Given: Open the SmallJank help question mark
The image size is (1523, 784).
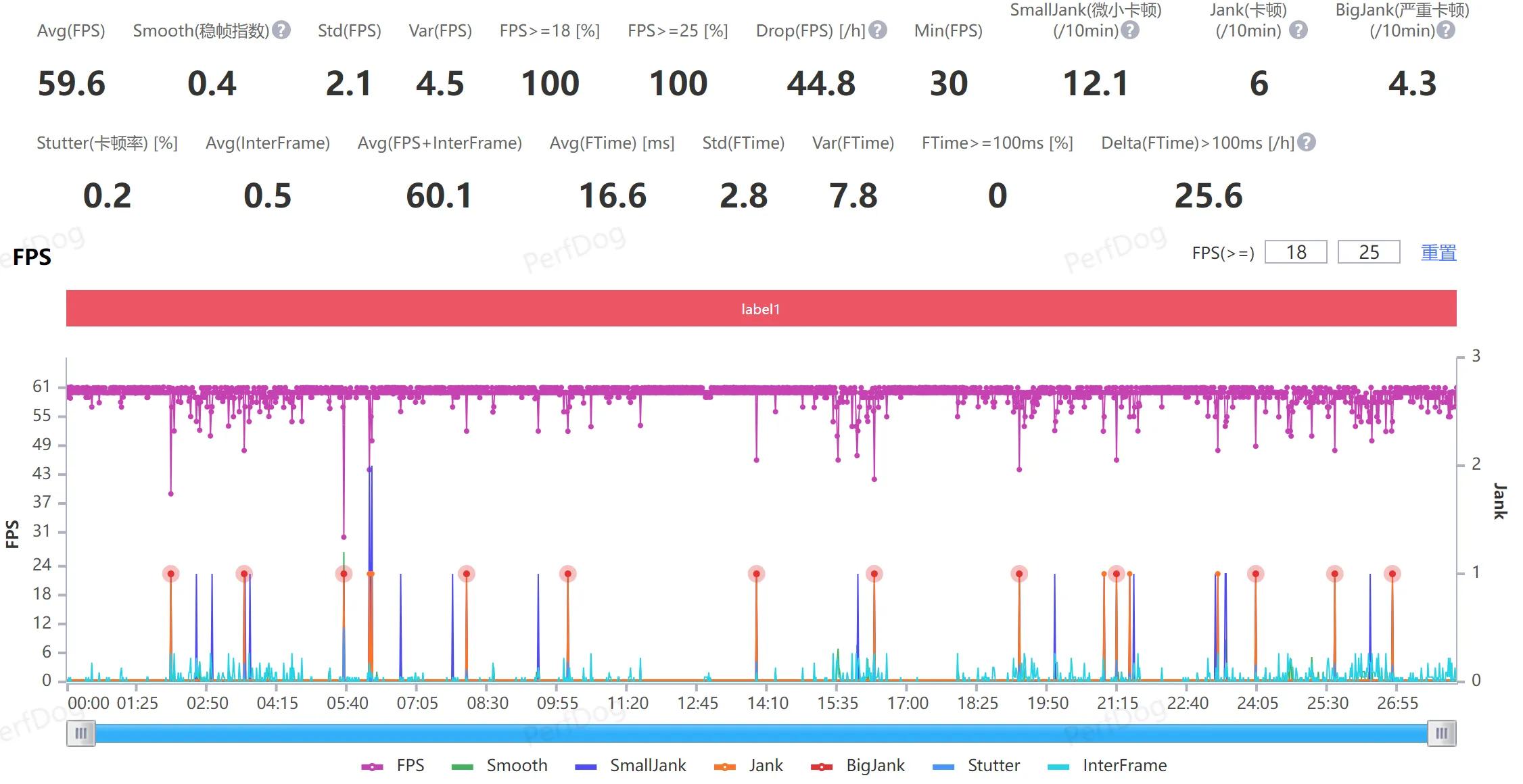Looking at the screenshot, I should [1130, 30].
